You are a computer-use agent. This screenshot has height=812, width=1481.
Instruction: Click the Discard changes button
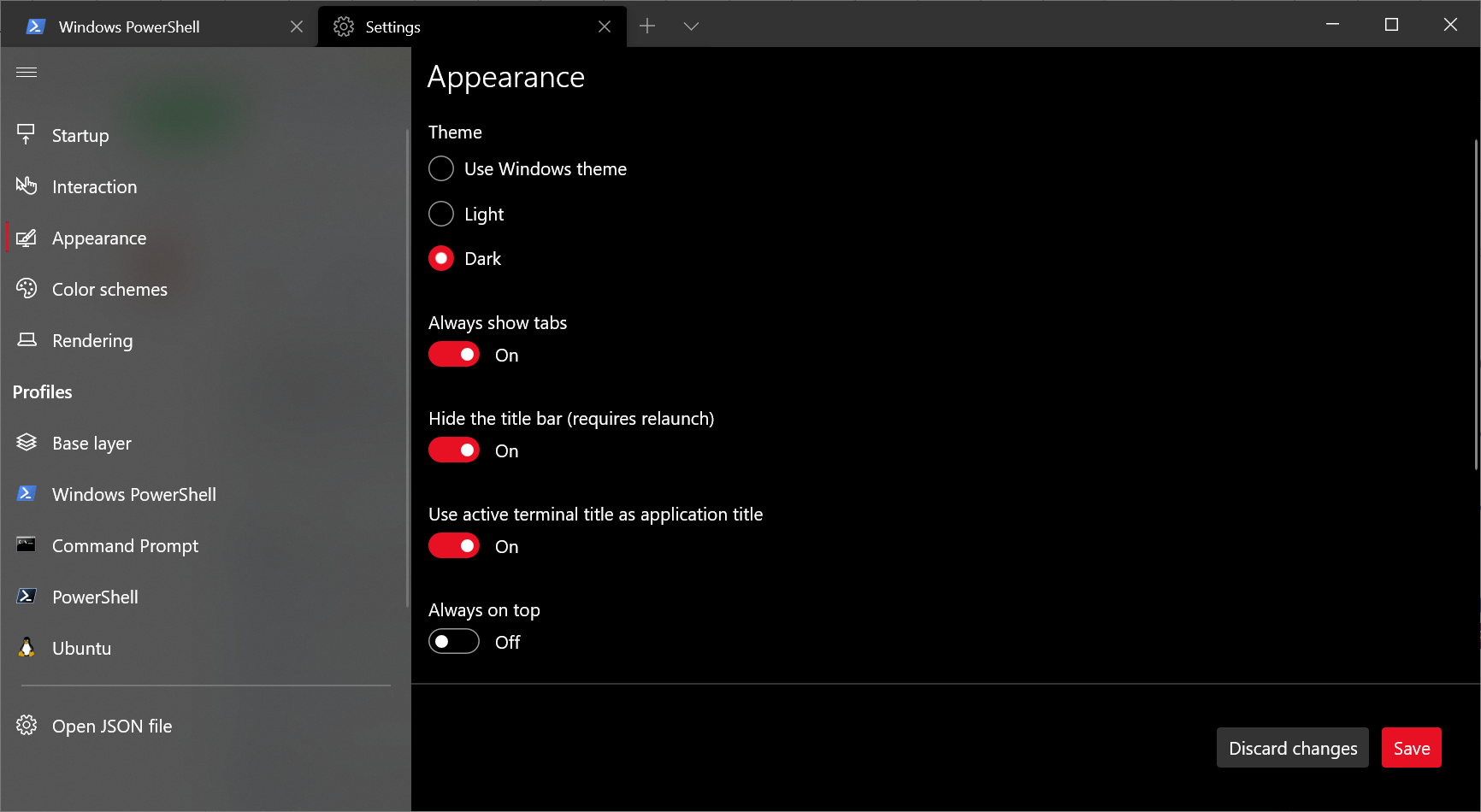point(1293,748)
